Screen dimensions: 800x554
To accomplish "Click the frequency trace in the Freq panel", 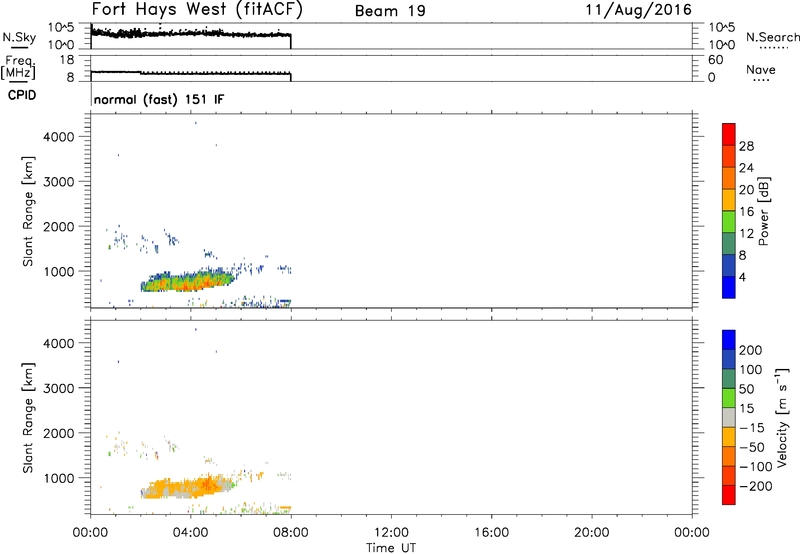I will (x=191, y=73).
